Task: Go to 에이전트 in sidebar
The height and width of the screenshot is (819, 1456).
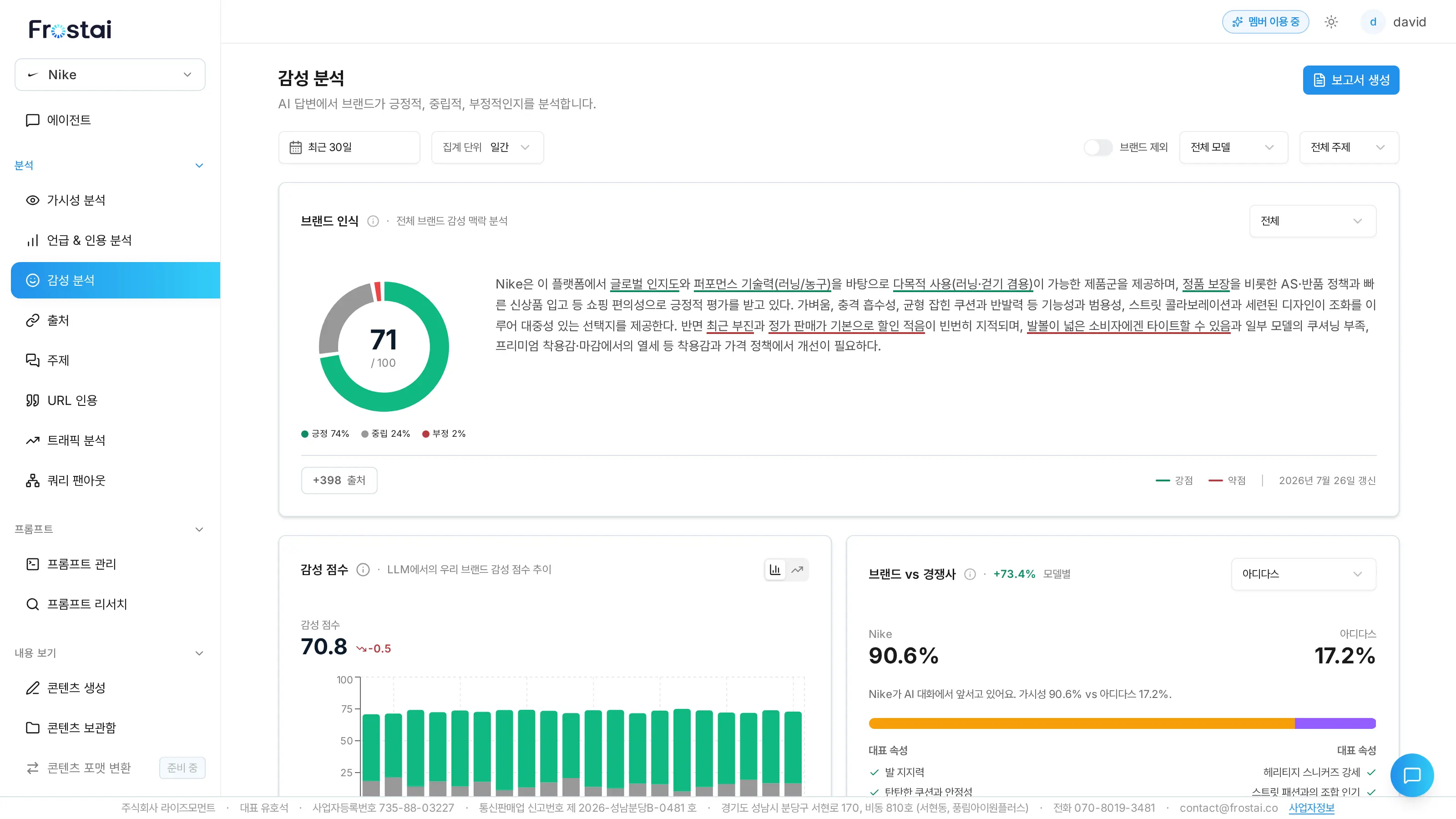Action: (x=110, y=121)
